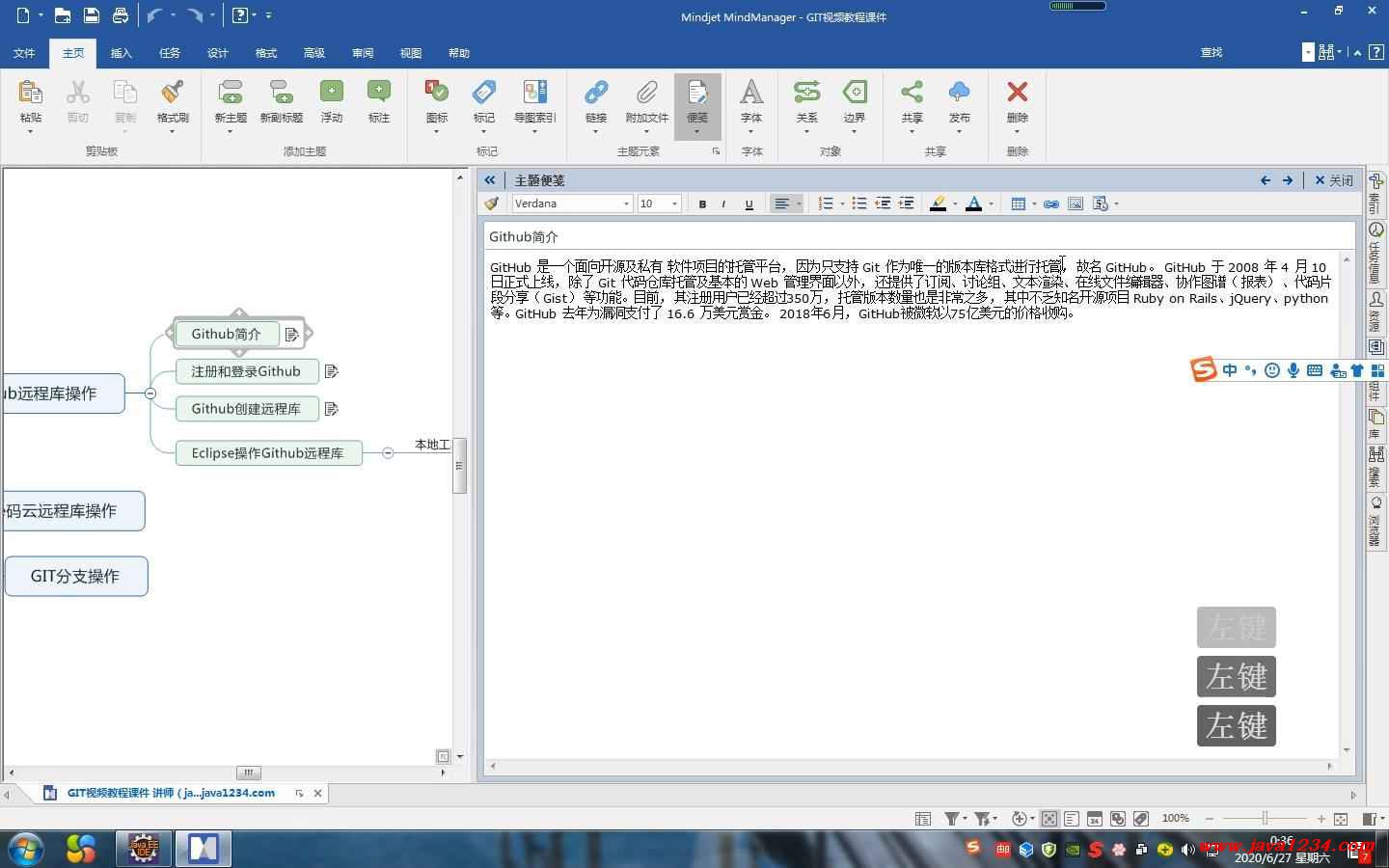Apply the yellow highlight color swatch
This screenshot has height=868, width=1389.
[x=938, y=203]
